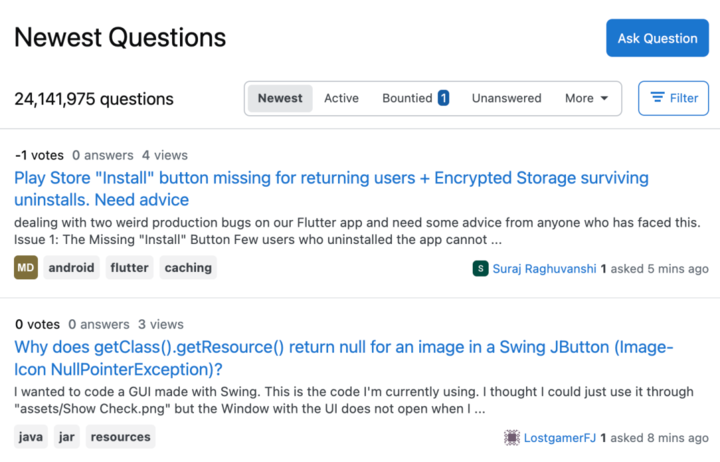The image size is (720, 462).
Task: Click the '-1 votes' text
Action: (x=39, y=155)
